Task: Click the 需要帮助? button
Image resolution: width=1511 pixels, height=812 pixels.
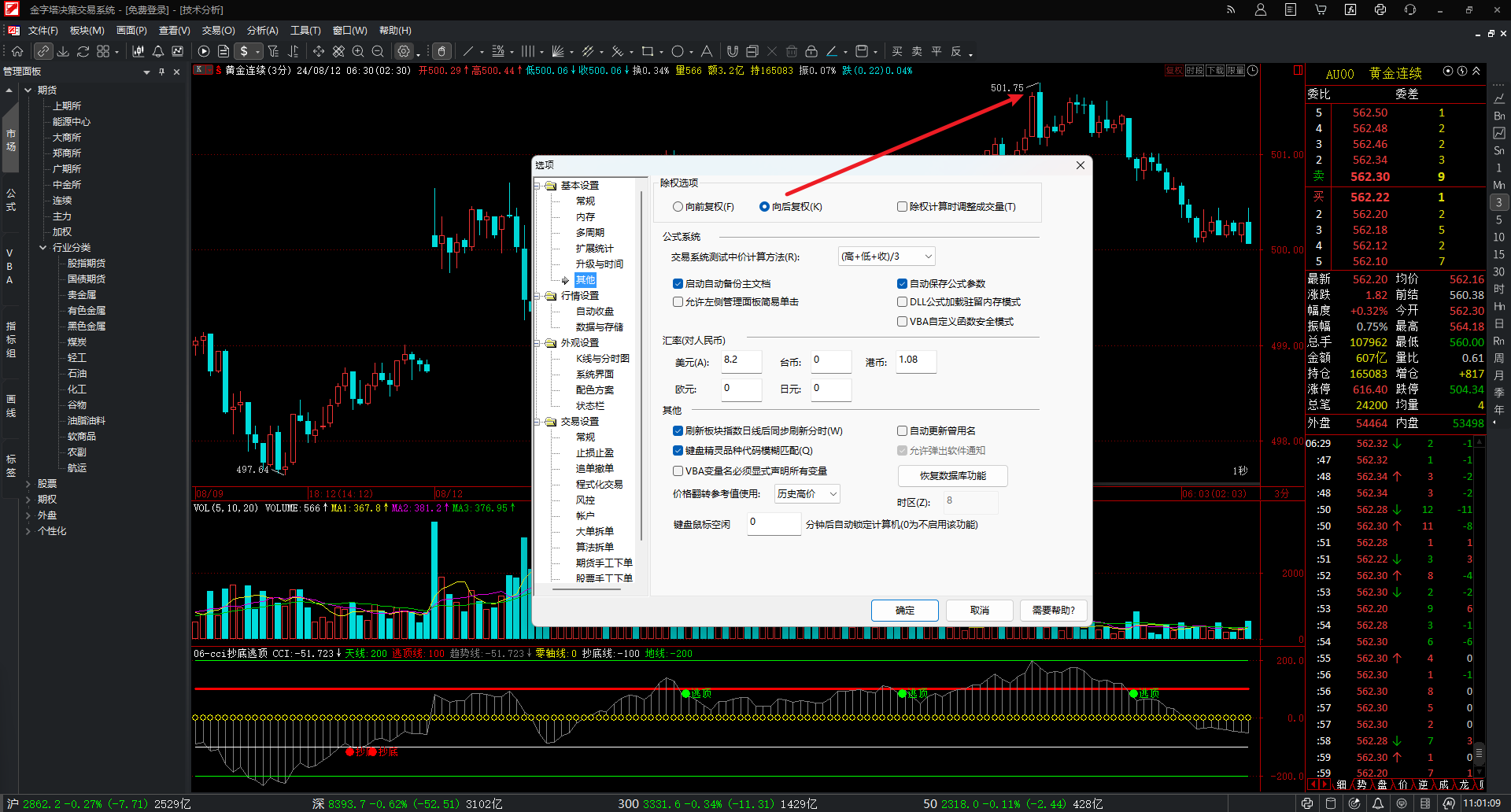Action: point(1054,611)
